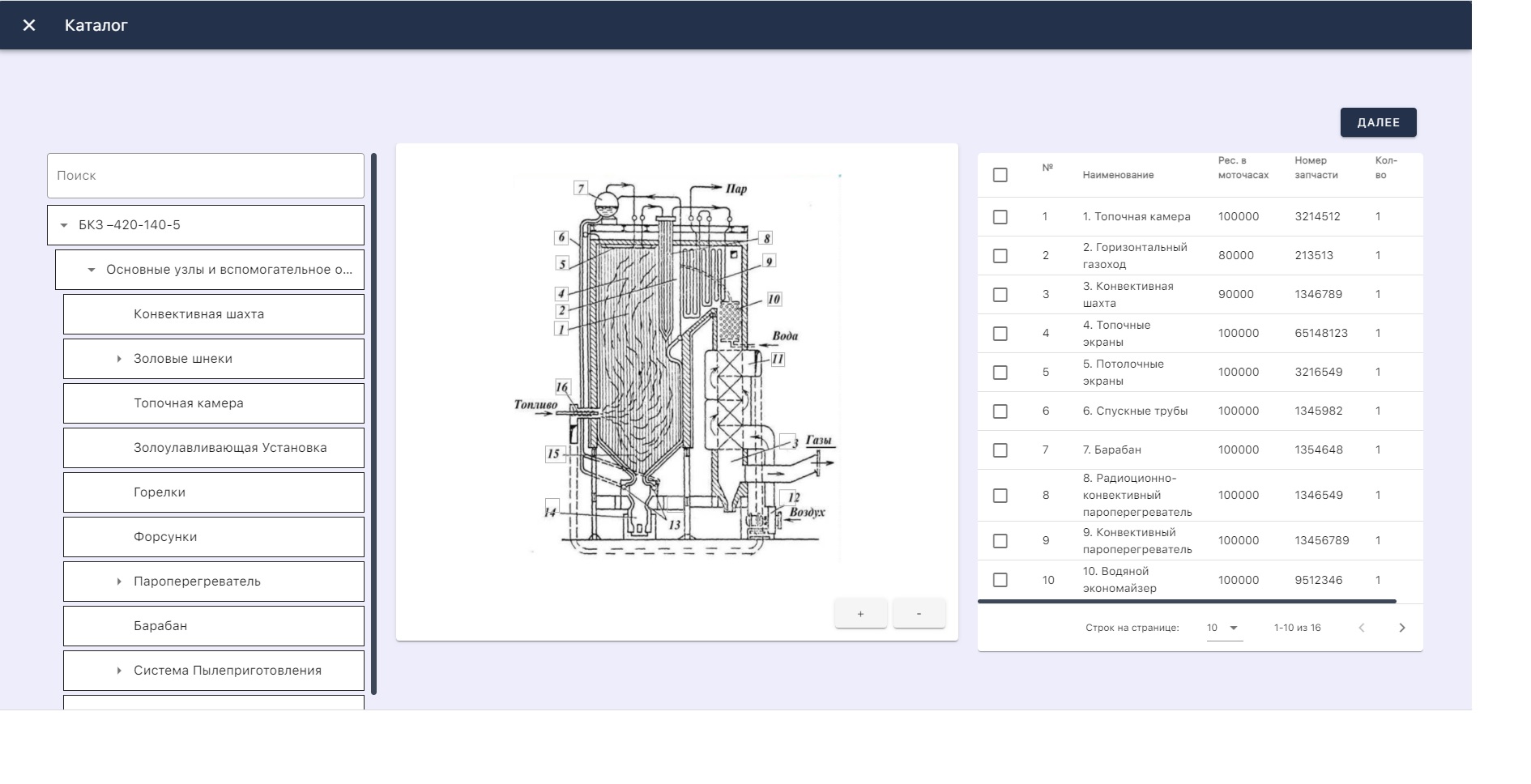Collapse the Основные узлы и вспомогательное node
Screen dimensions: 1531x784
92,270
